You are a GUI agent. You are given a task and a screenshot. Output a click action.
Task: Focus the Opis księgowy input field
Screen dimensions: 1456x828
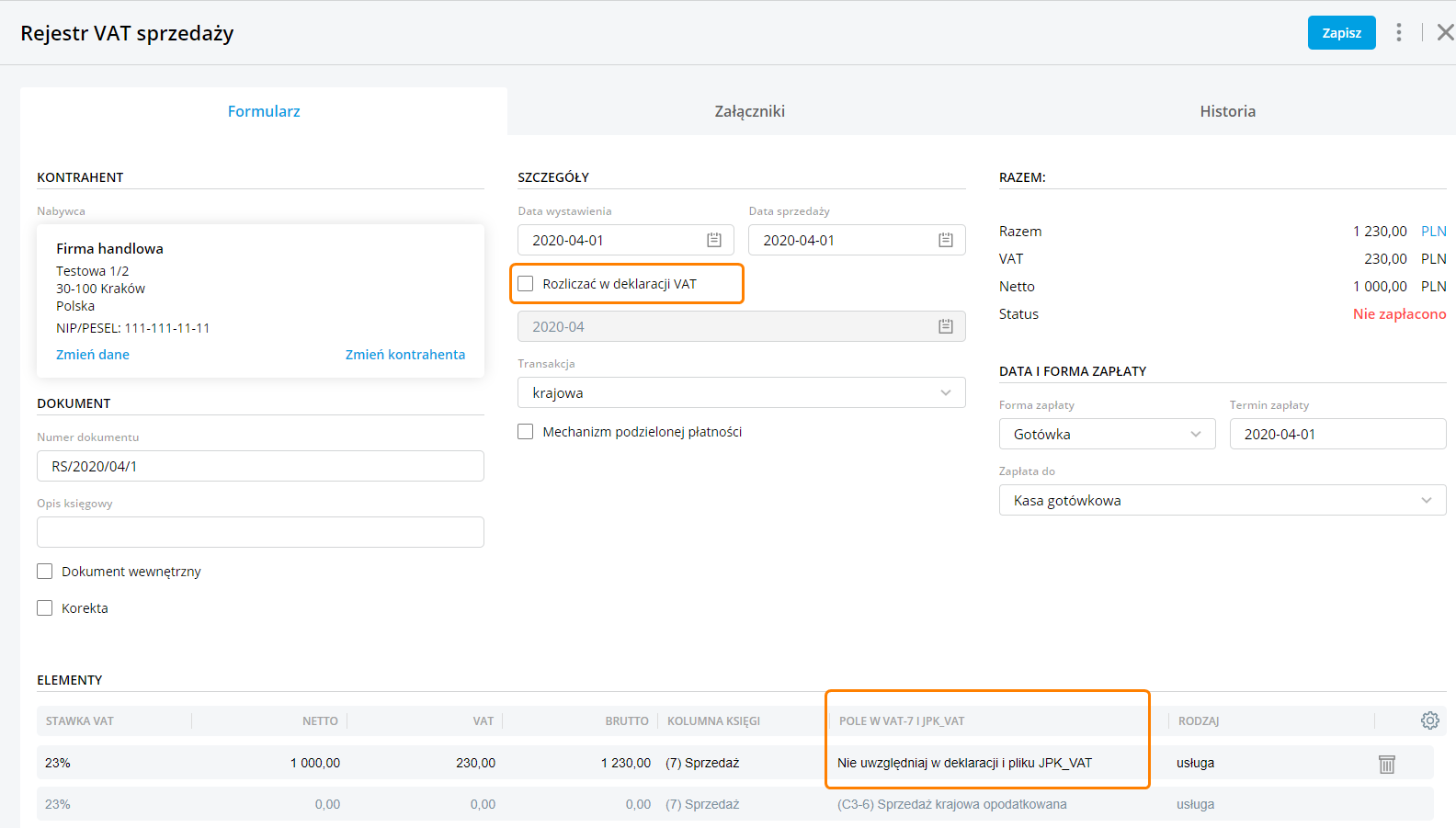click(x=260, y=532)
